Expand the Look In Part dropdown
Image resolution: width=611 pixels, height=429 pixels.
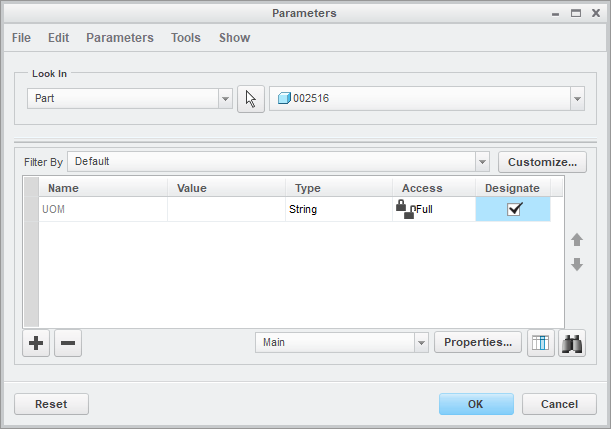[x=225, y=99]
